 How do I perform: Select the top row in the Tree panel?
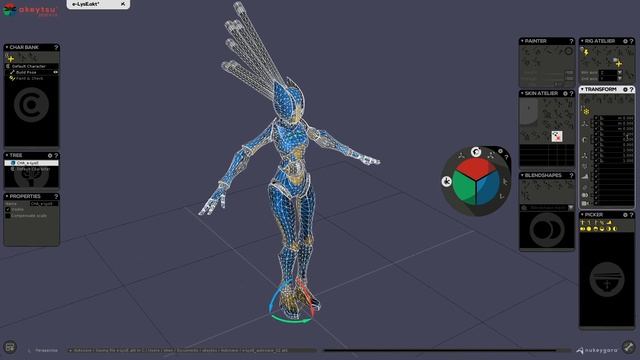coord(31,163)
